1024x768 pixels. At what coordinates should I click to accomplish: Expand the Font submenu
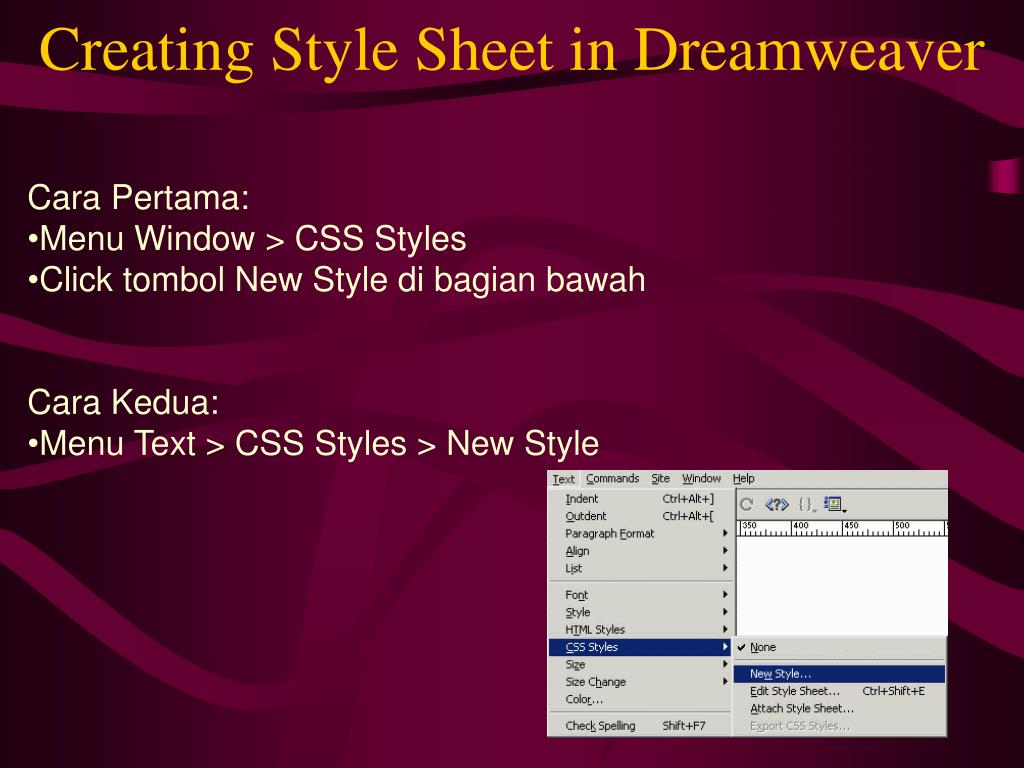(640, 595)
